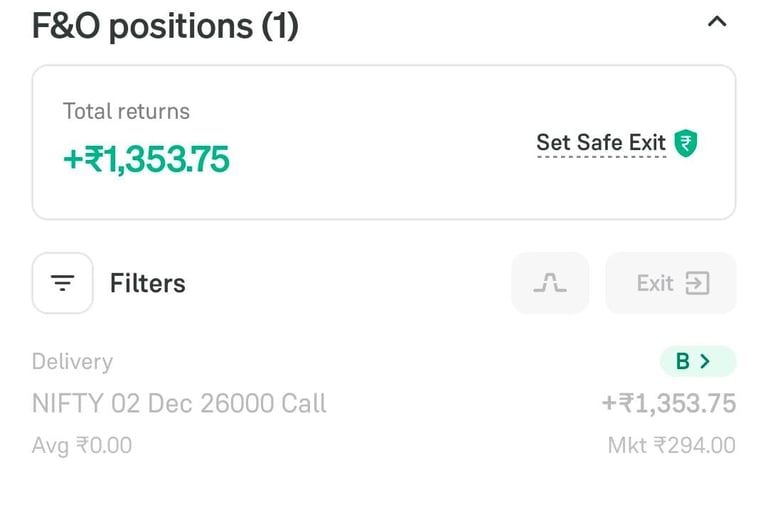This screenshot has height=506, width=768.
Task: Click the Avg ₹0.00 average price
Action: [x=82, y=445]
